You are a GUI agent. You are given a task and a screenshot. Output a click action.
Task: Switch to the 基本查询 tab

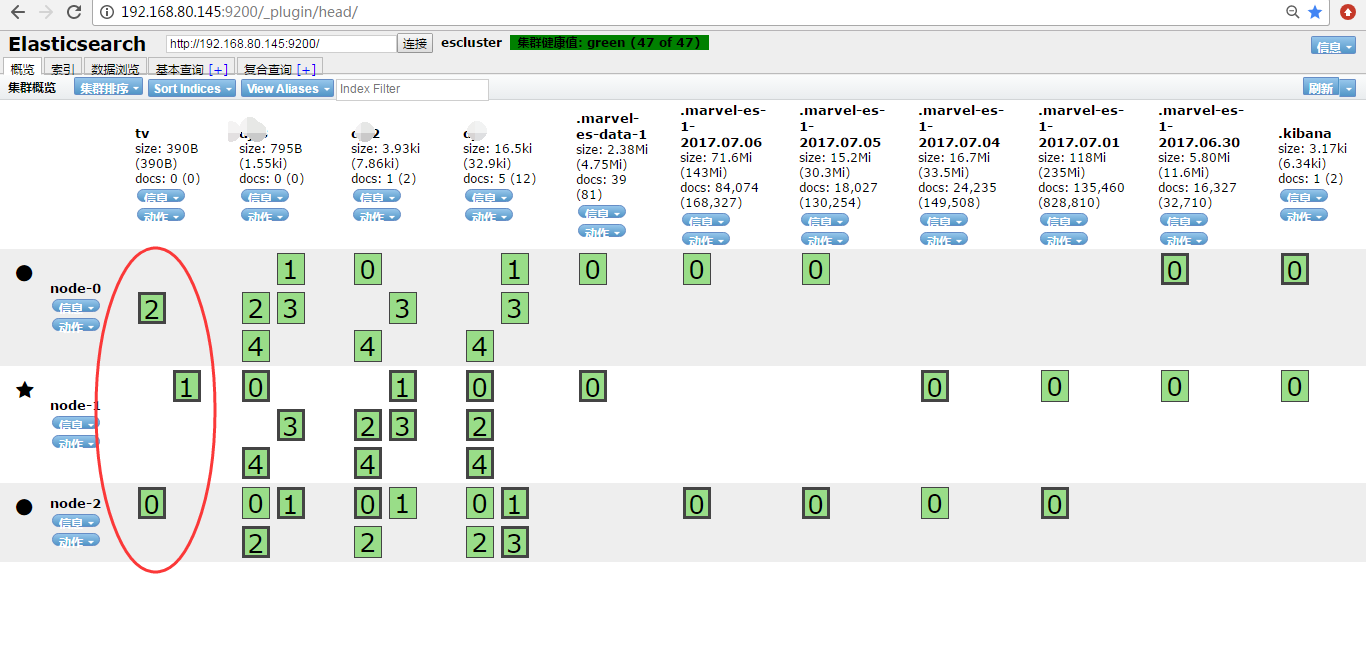click(x=180, y=69)
